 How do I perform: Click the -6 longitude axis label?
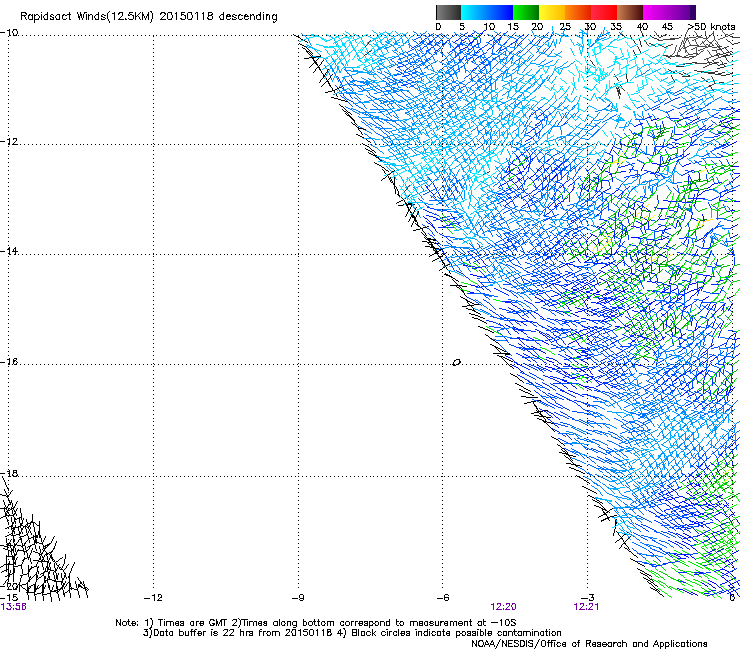tap(443, 598)
